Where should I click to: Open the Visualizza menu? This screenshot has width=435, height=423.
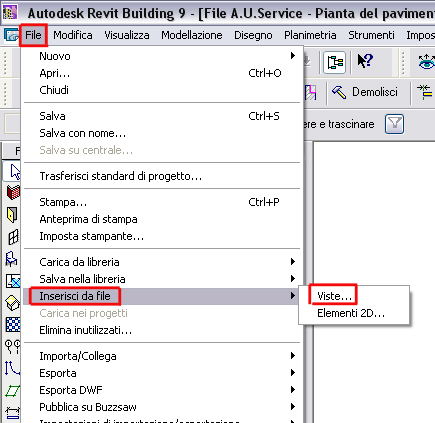click(x=127, y=35)
